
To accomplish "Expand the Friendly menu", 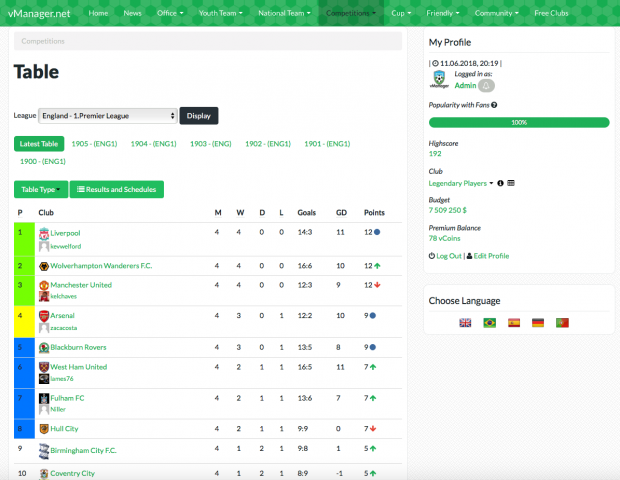I will click(x=442, y=13).
